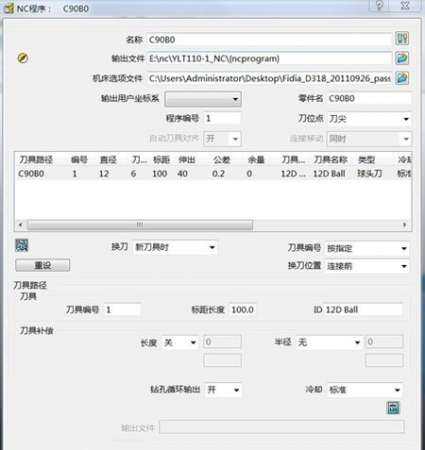This screenshot has height=450, width=425.
Task: Click the yellow pencil edit icon
Action: pos(22,58)
